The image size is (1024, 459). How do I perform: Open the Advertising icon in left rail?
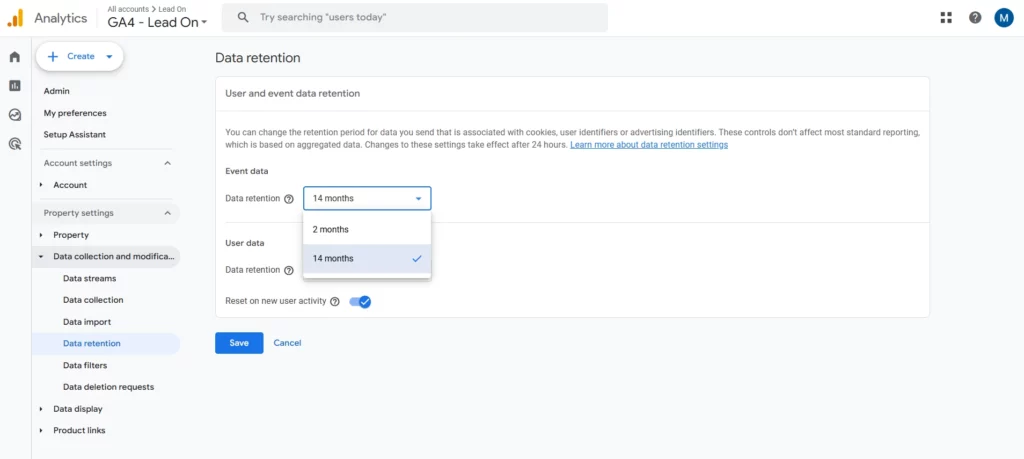point(14,144)
